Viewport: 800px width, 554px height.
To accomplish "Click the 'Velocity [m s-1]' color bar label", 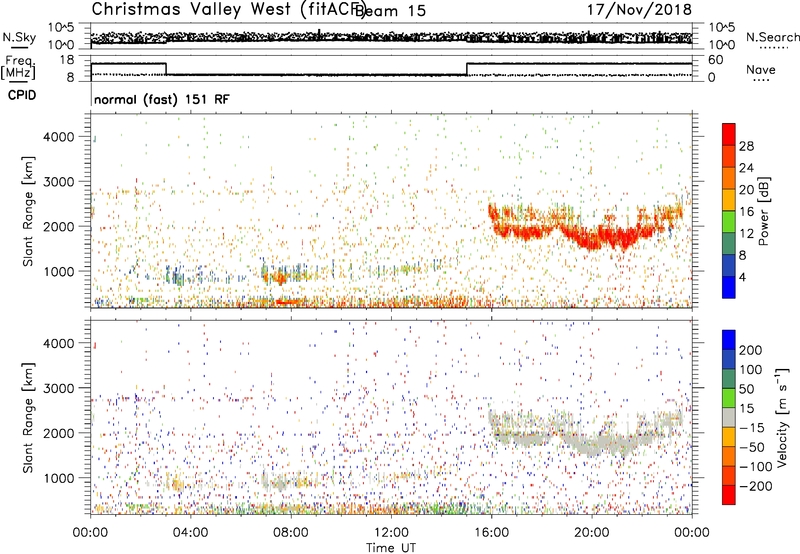I will 781,417.
